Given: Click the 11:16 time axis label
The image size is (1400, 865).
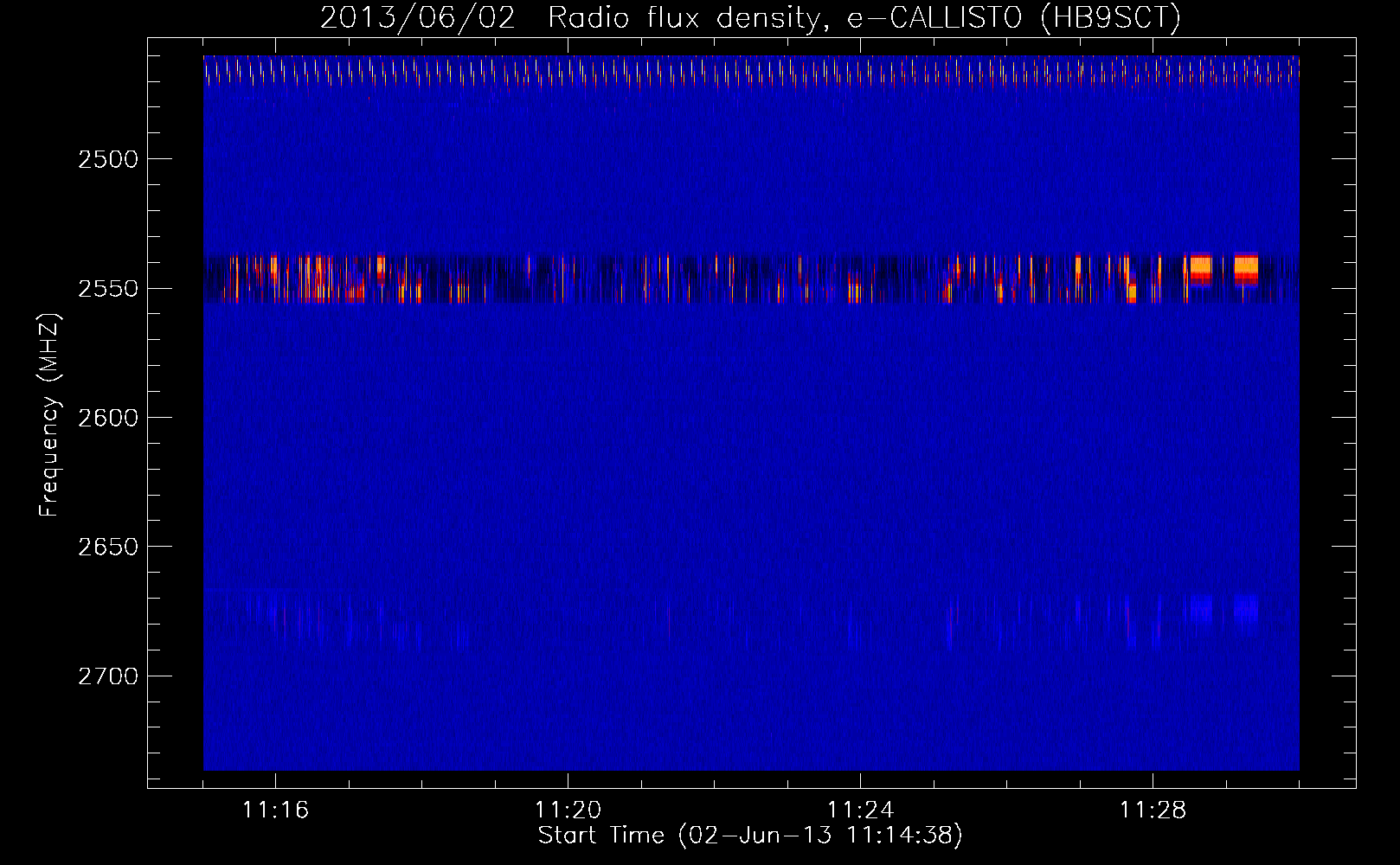Looking at the screenshot, I should click(x=275, y=810).
